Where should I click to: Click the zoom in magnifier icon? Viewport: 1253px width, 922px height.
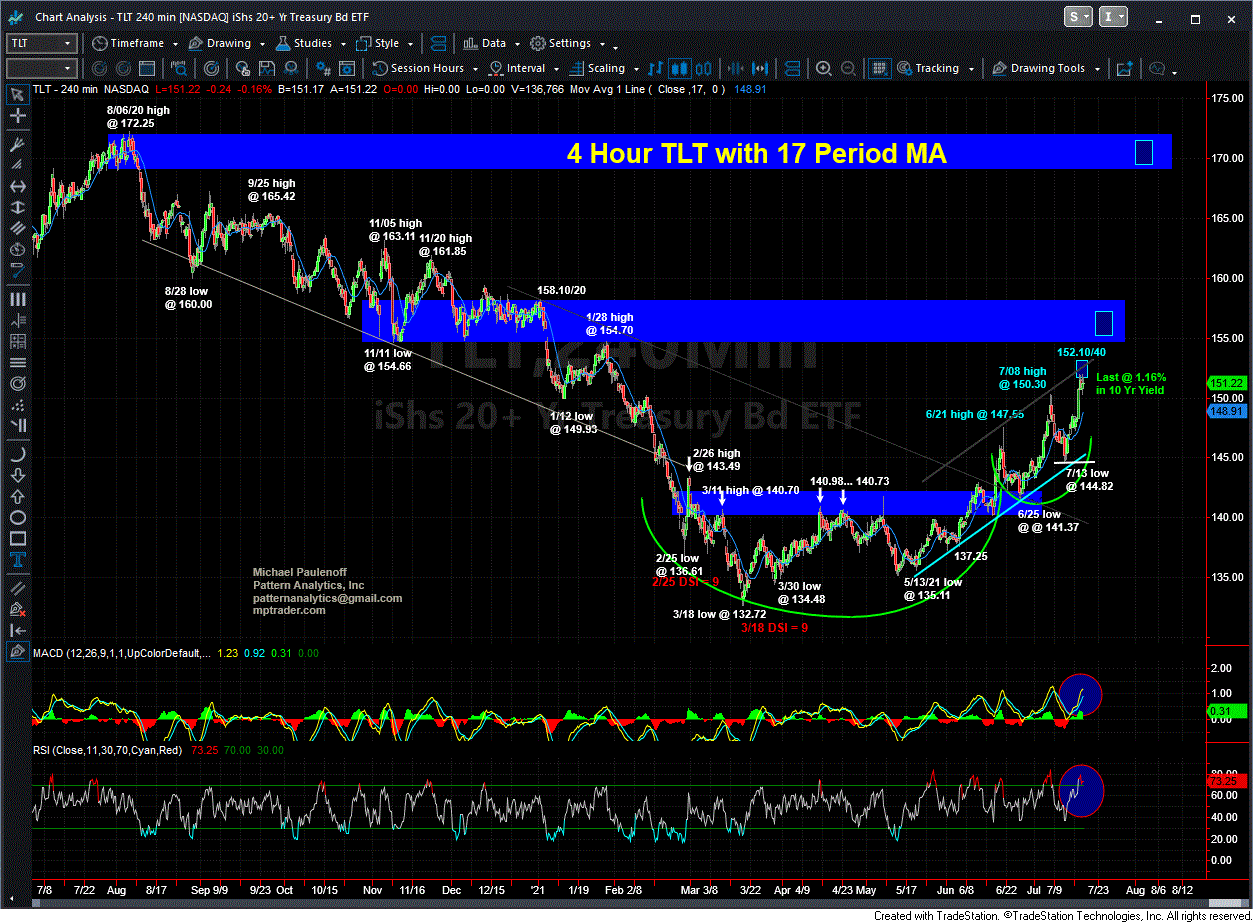pyautogui.click(x=824, y=68)
